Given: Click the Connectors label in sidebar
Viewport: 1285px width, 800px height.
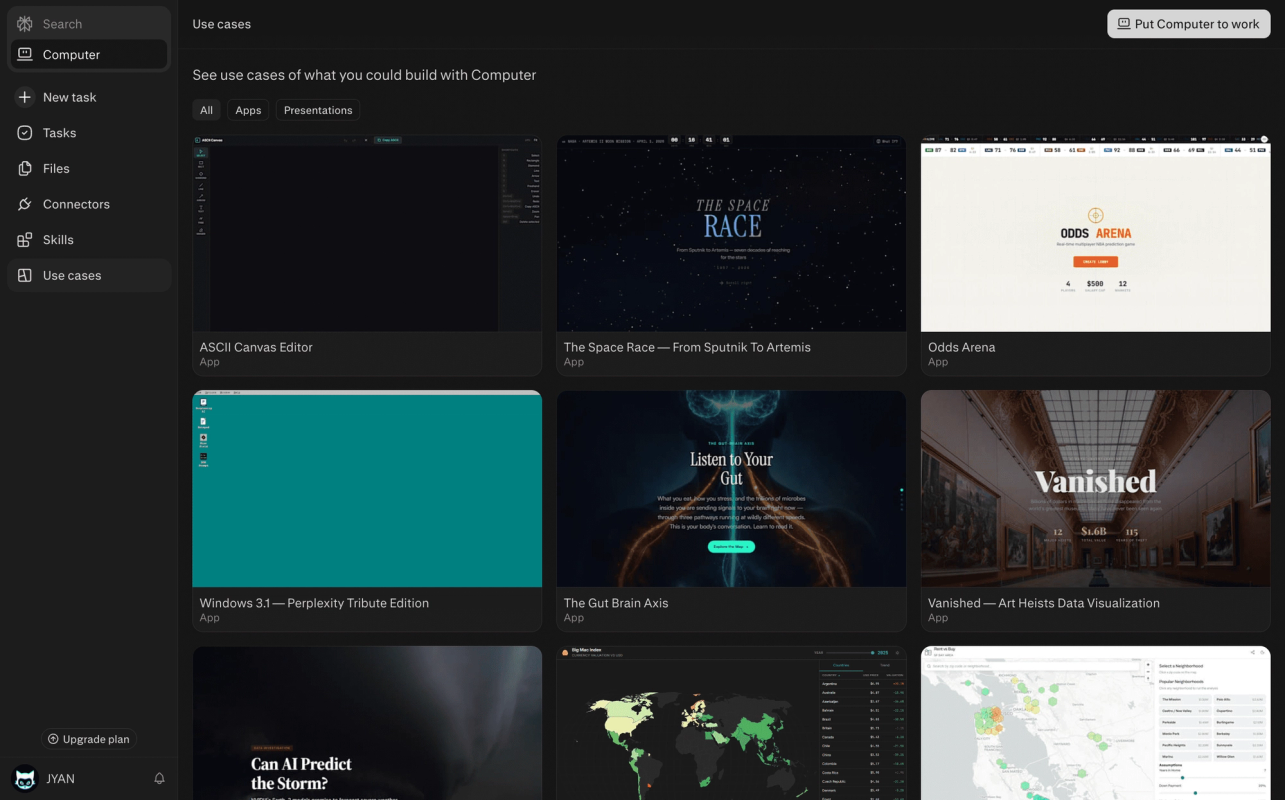Looking at the screenshot, I should tap(76, 204).
